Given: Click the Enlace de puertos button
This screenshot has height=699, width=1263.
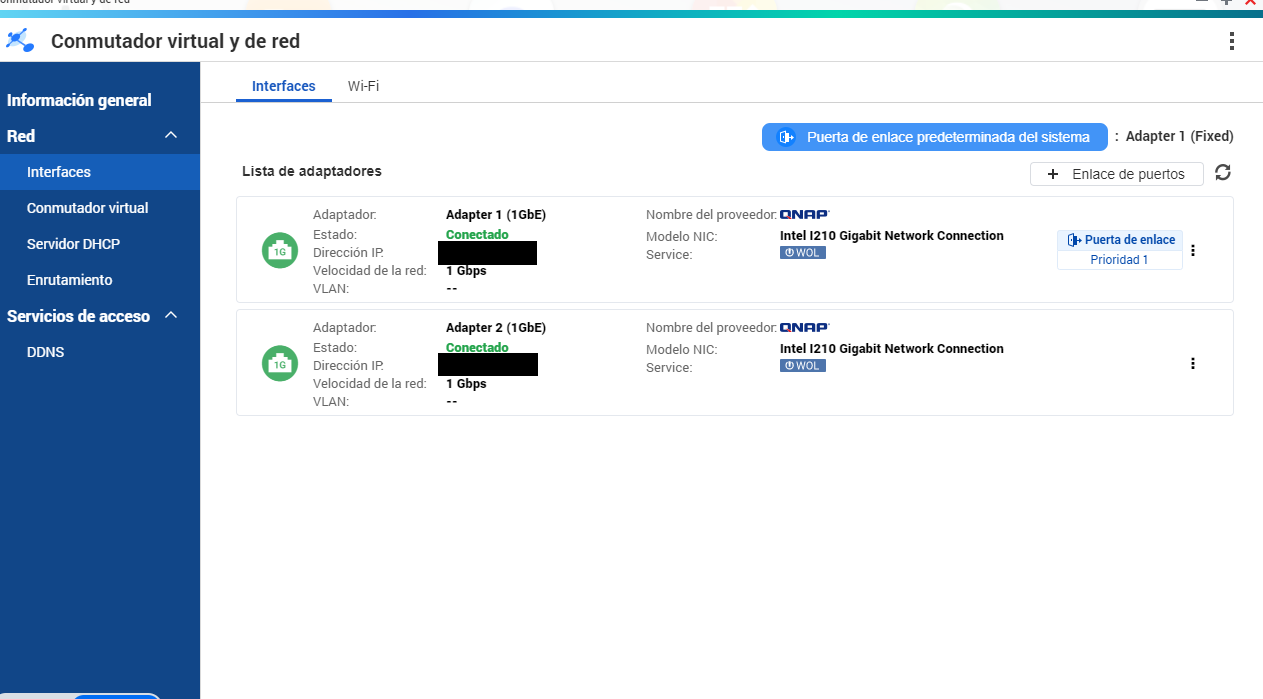Looking at the screenshot, I should tap(1116, 174).
